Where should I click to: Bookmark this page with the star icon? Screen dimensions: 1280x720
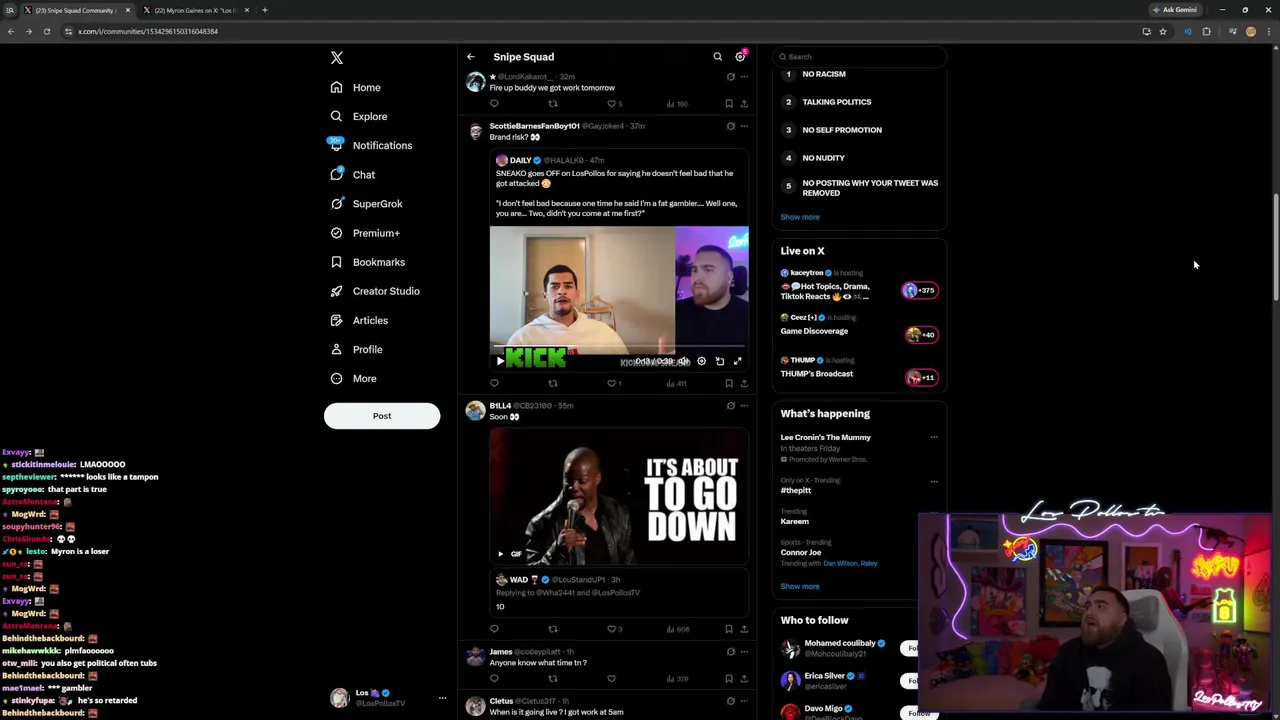point(1163,31)
